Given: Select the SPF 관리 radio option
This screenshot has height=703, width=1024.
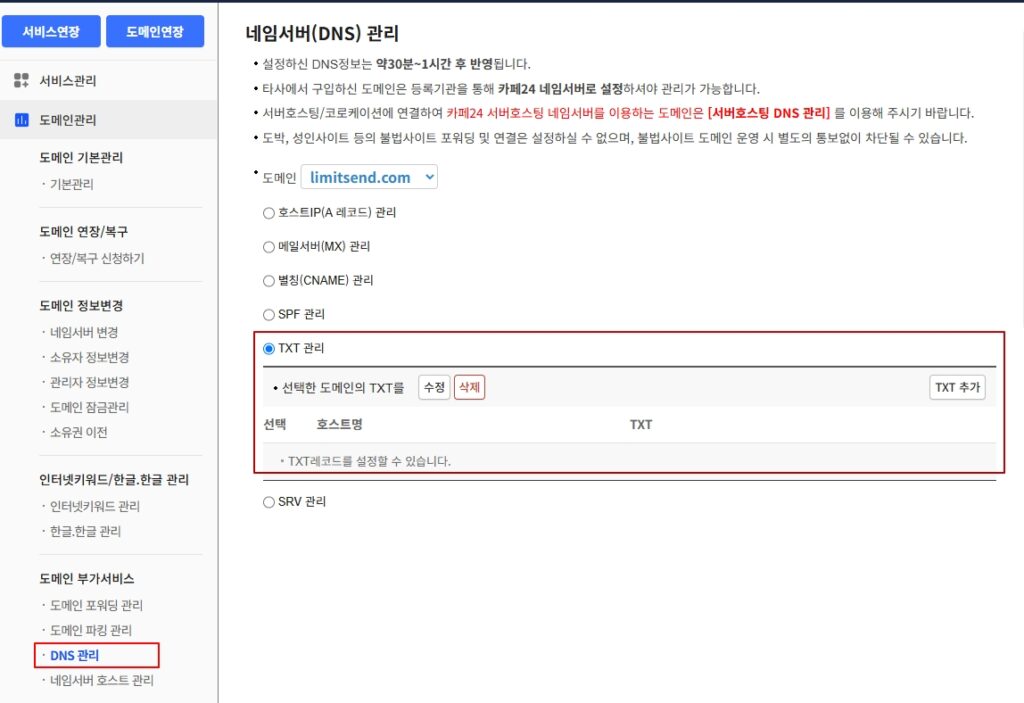Looking at the screenshot, I should click(x=268, y=315).
